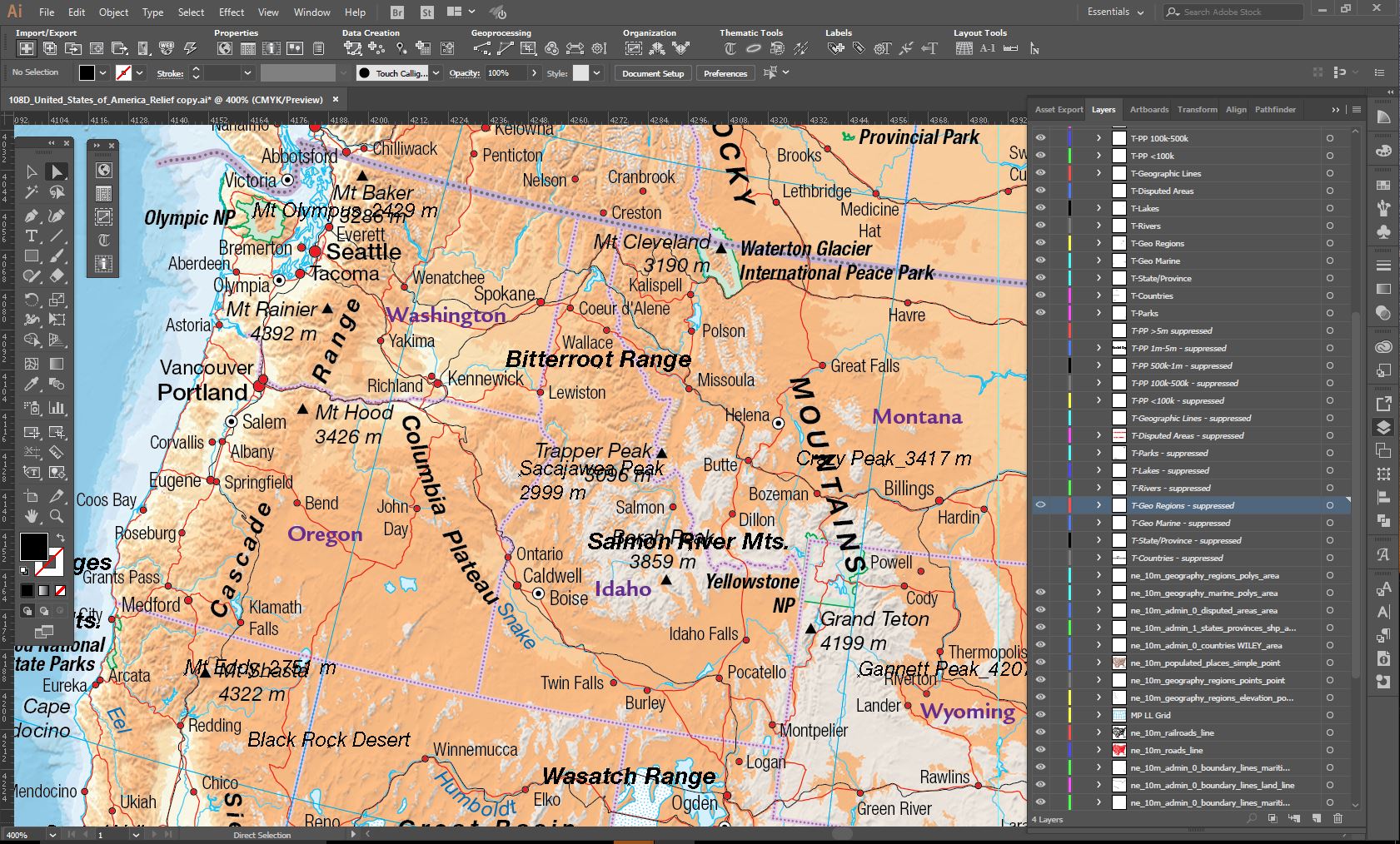1400x844 pixels.
Task: Activate the Zoom magnifier tool
Action: [x=57, y=517]
